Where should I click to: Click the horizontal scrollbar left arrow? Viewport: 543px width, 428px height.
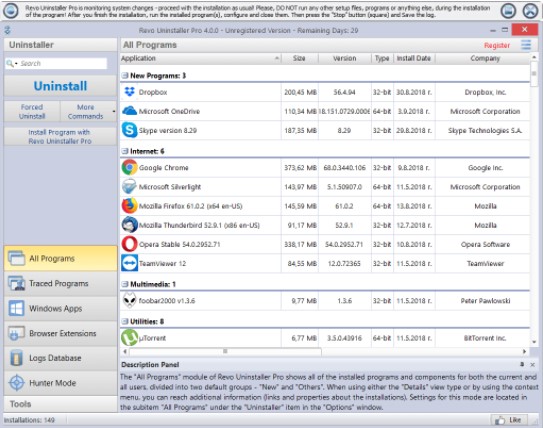125,351
